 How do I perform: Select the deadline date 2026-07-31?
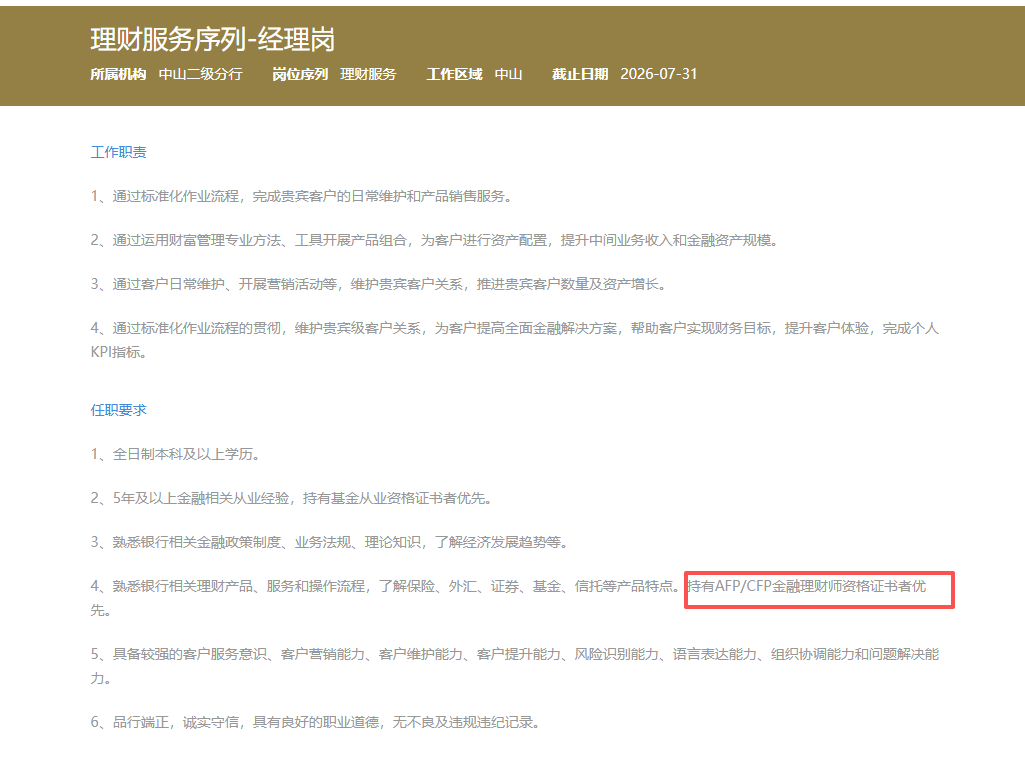(658, 74)
